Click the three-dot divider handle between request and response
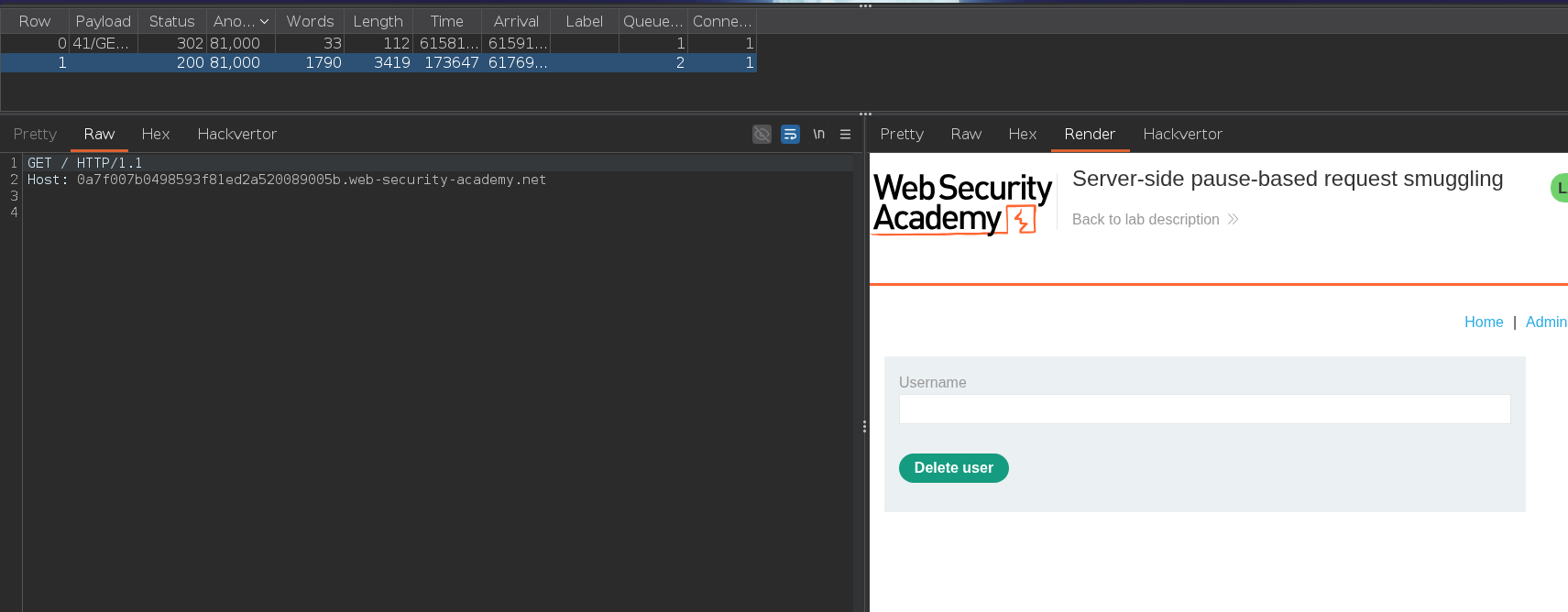This screenshot has width=1568, height=612. [864, 426]
